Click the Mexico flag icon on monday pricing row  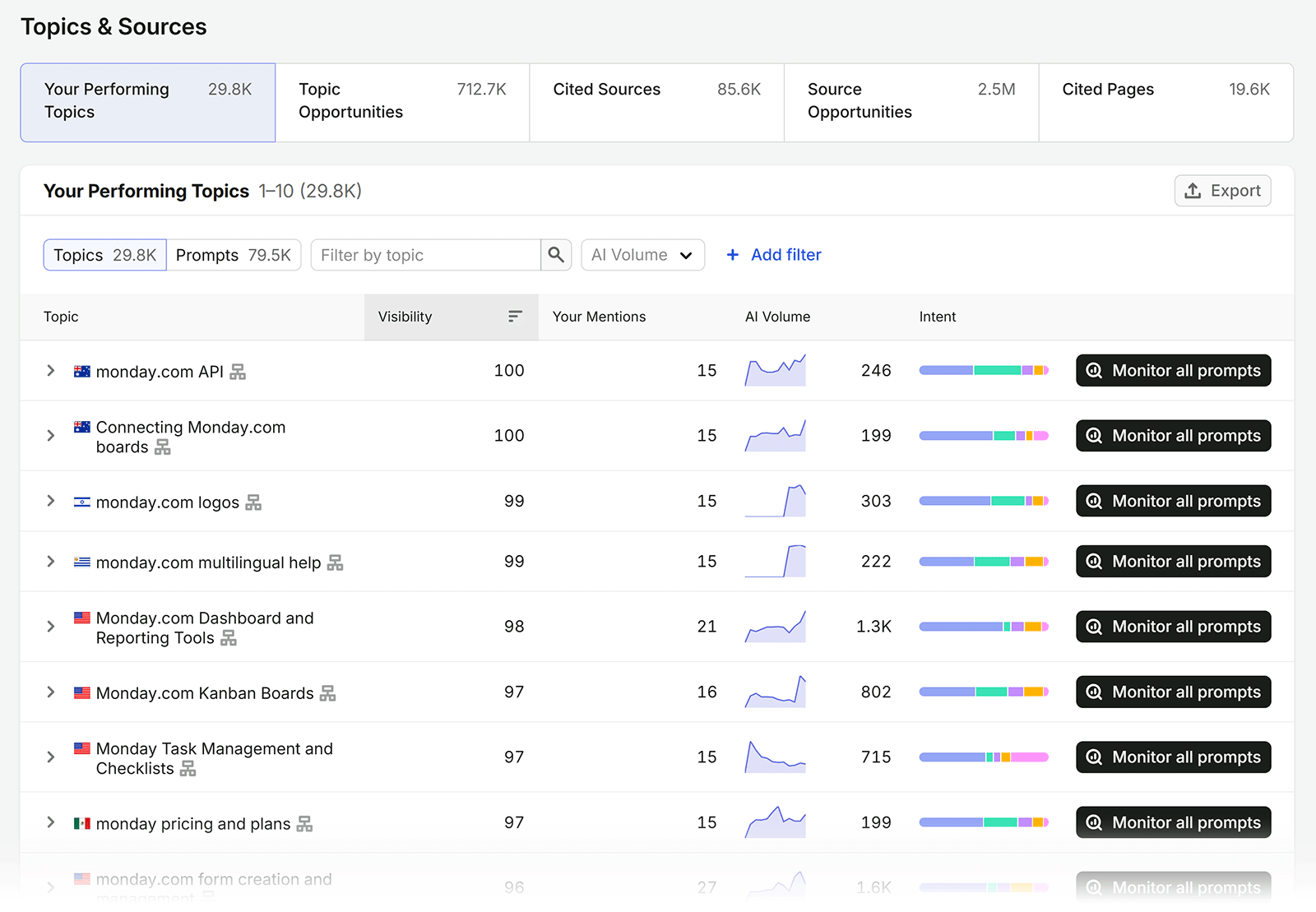[x=82, y=823]
